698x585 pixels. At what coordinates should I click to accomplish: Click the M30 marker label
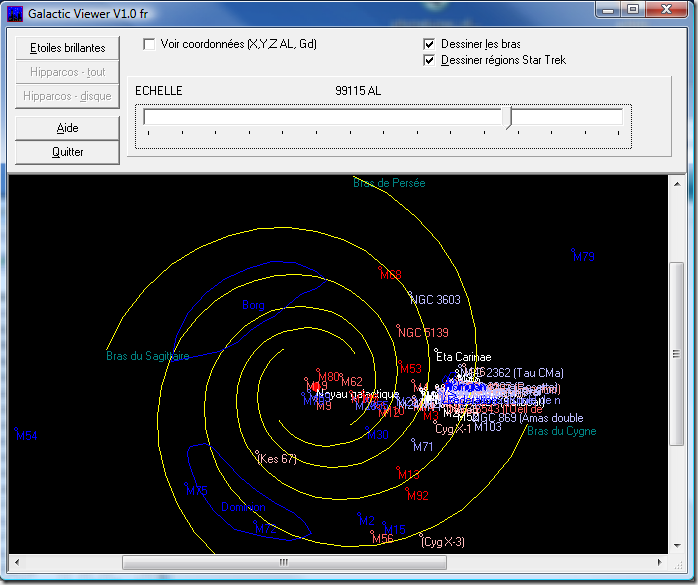(x=377, y=435)
